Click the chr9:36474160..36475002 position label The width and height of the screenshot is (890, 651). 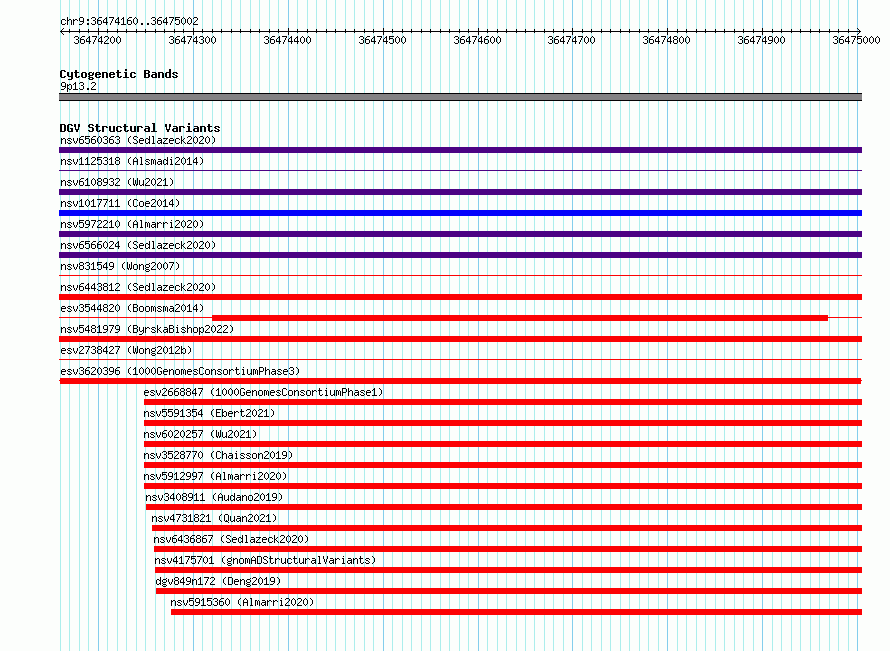coord(129,21)
